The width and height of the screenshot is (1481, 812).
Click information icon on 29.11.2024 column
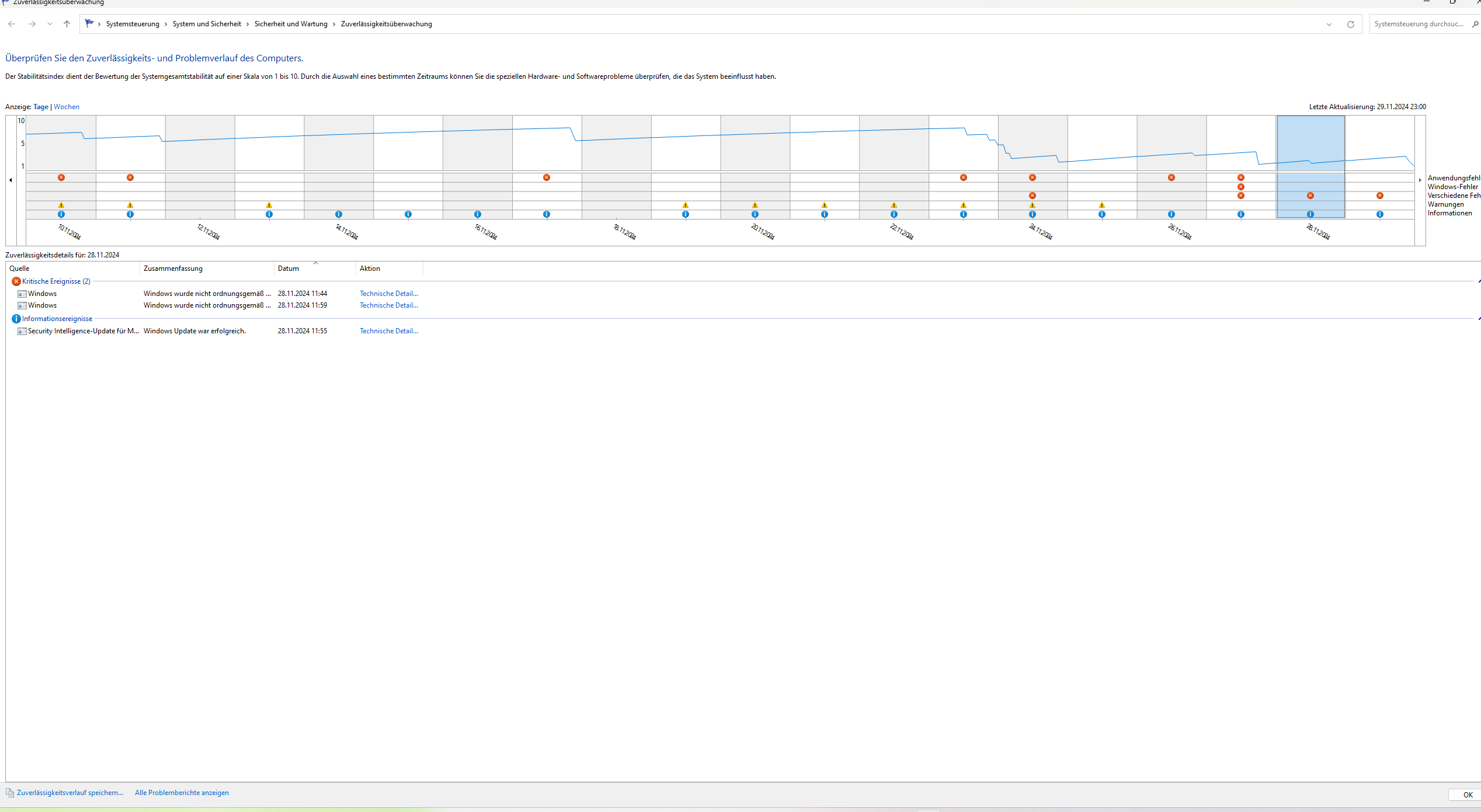tap(1380, 214)
